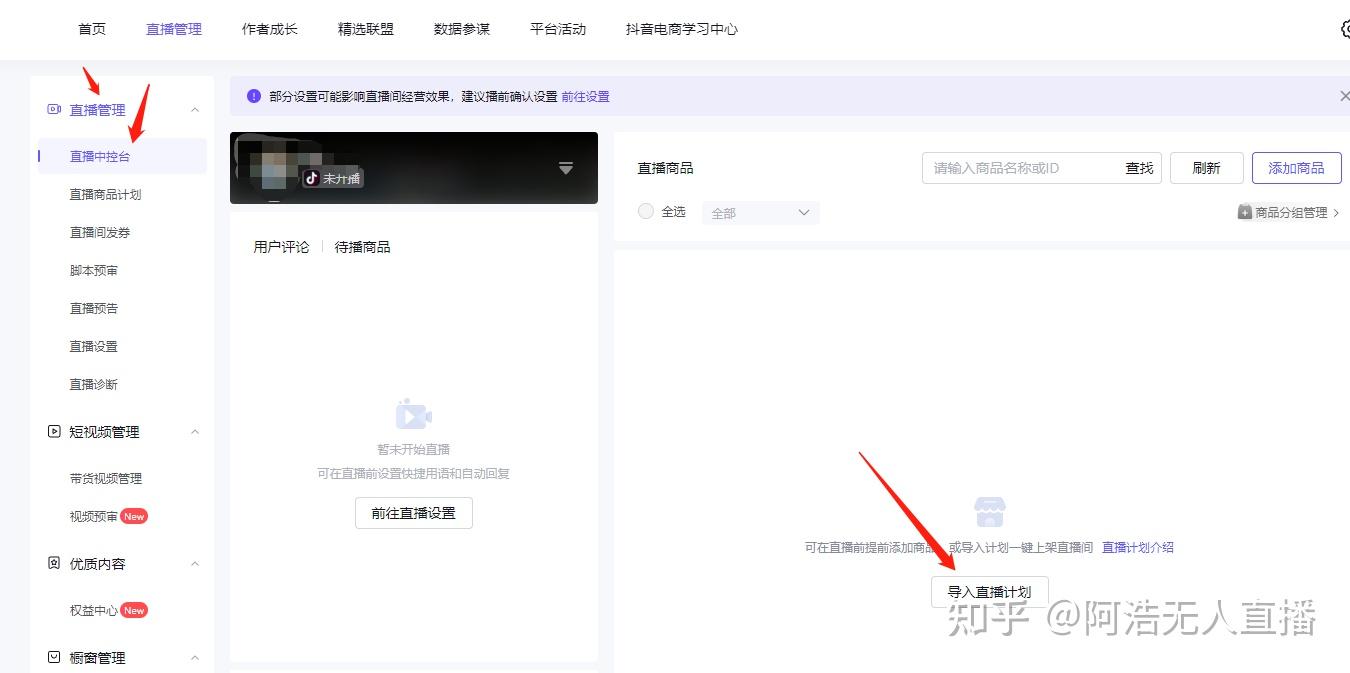1350x673 pixels.
Task: Open 抖音电商学习中心 in top navigation
Action: 682,29
